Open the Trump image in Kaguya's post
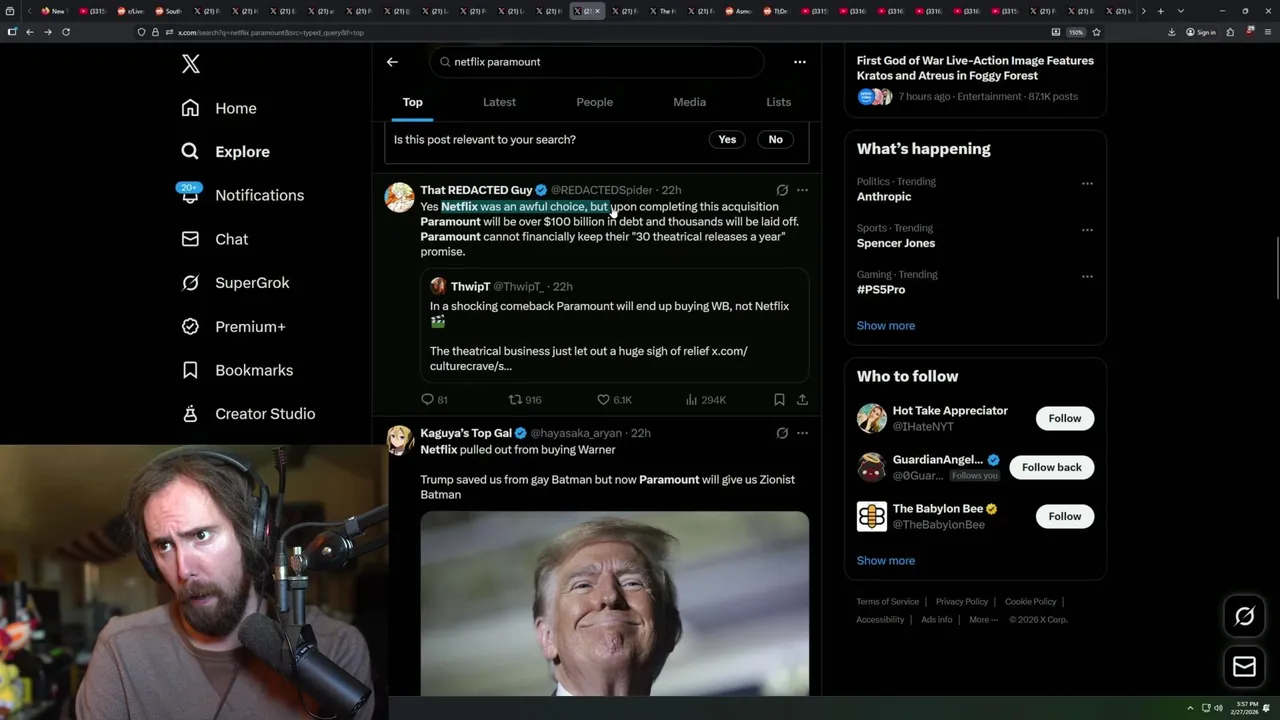 (x=615, y=604)
